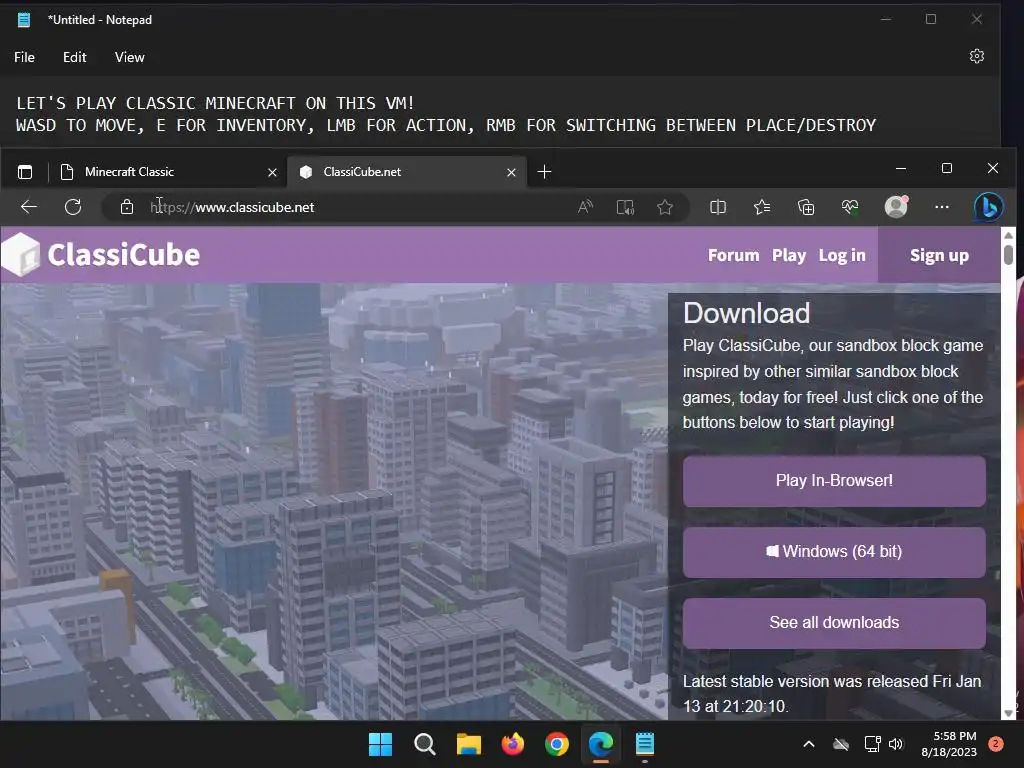The image size is (1024, 768).
Task: Go back in Edge browser
Action: 29,207
